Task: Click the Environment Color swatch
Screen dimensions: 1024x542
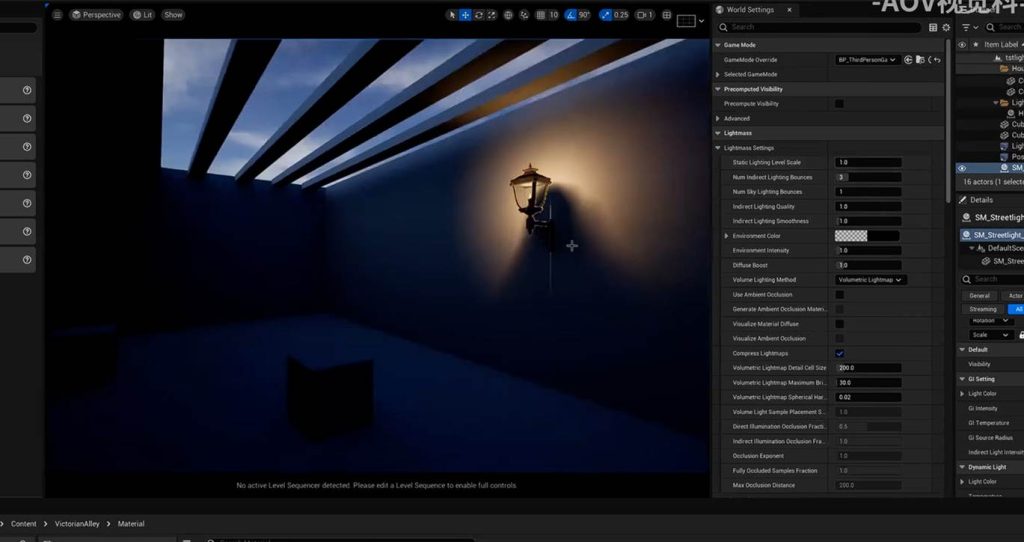Action: (851, 236)
